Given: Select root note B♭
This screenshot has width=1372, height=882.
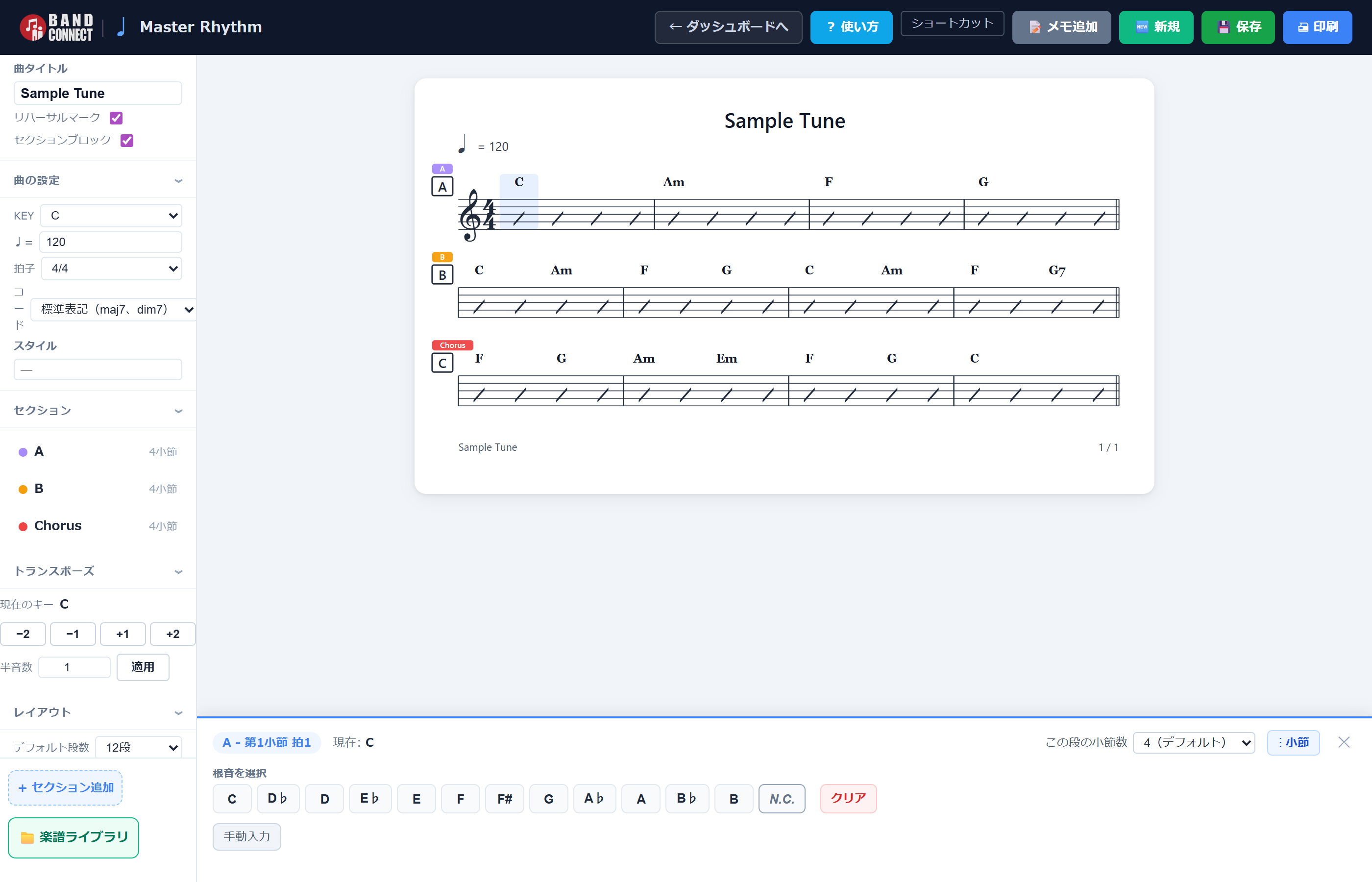Looking at the screenshot, I should coord(687,799).
